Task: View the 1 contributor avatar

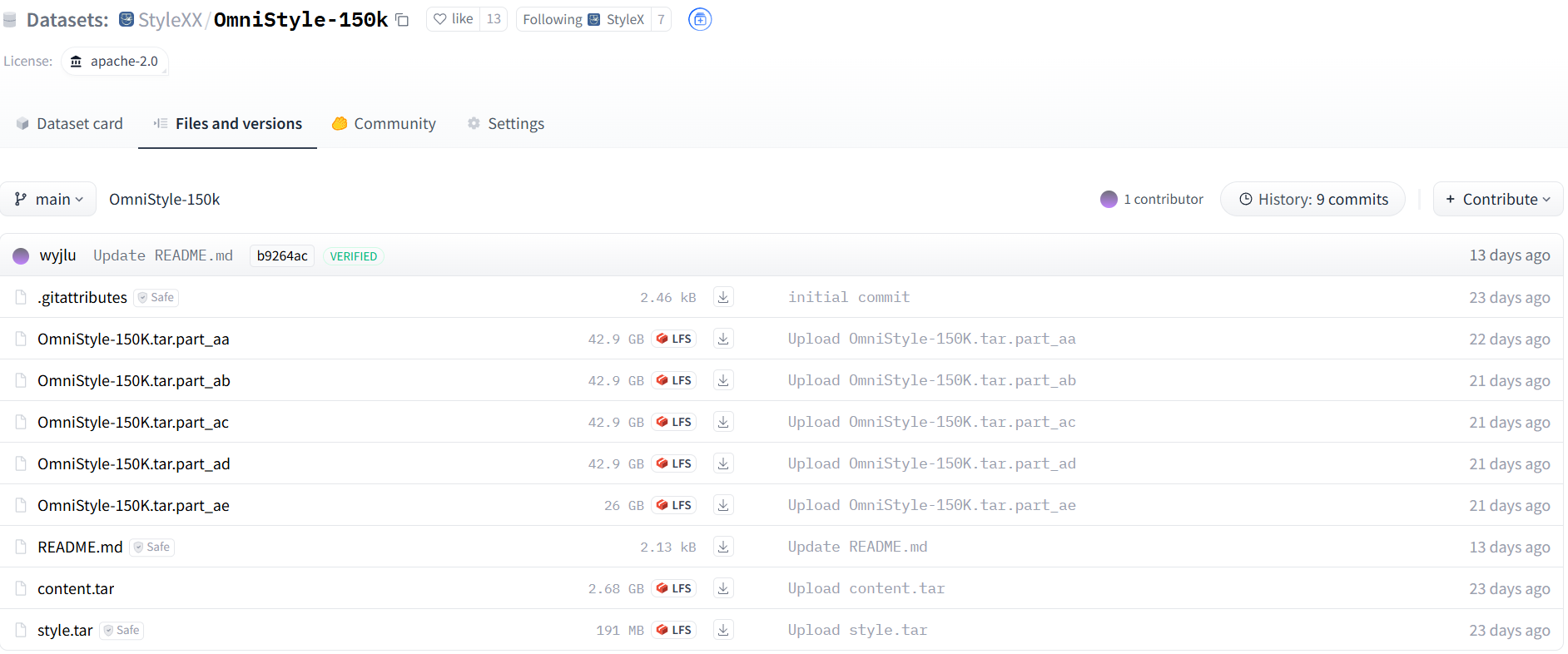Action: [x=1109, y=200]
